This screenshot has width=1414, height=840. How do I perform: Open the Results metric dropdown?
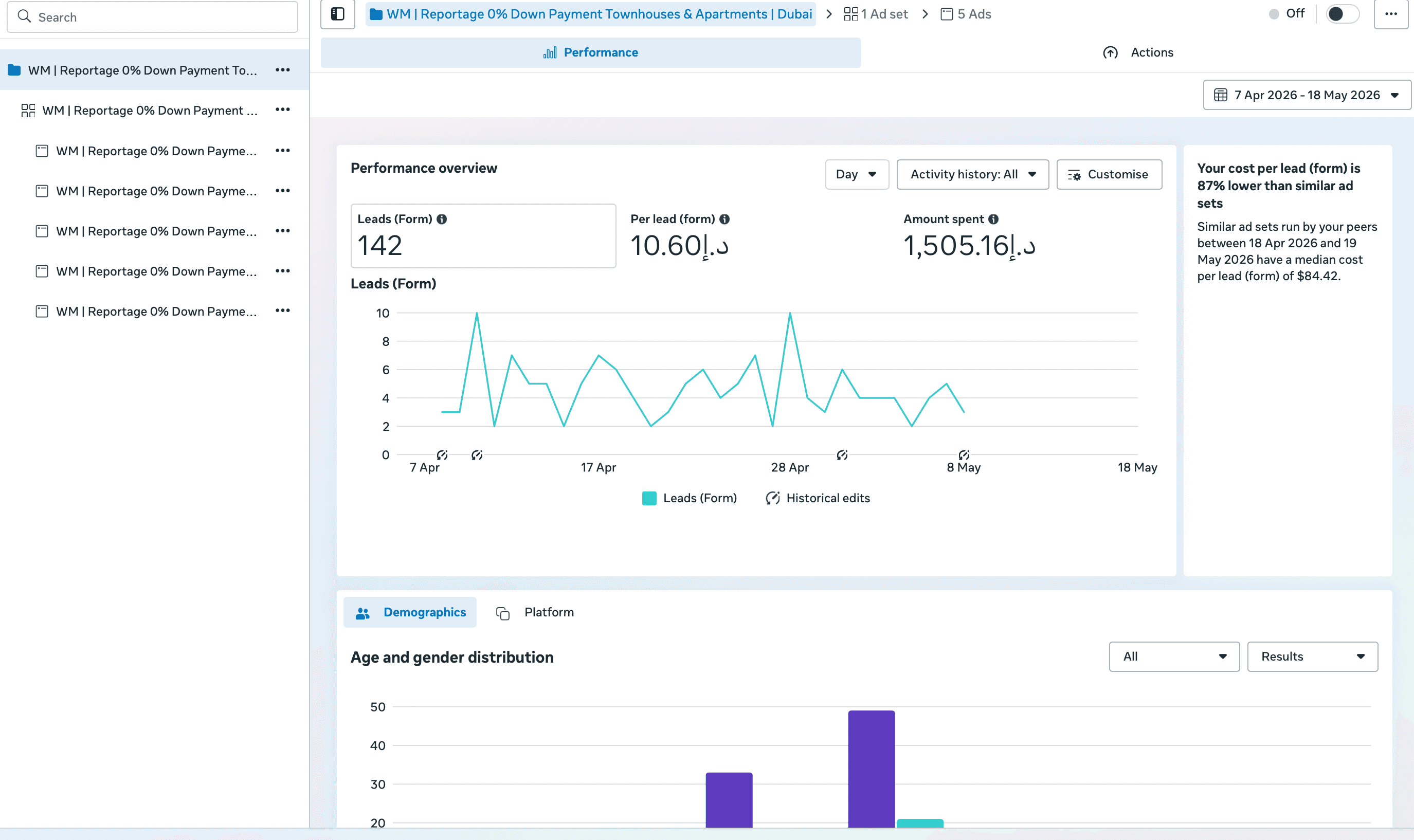pyautogui.click(x=1313, y=656)
